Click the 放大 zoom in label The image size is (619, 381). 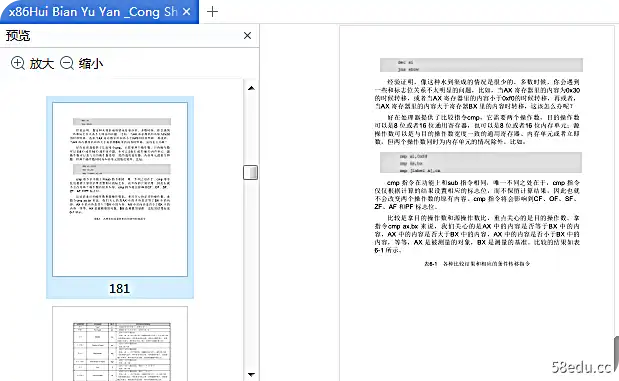click(42, 63)
